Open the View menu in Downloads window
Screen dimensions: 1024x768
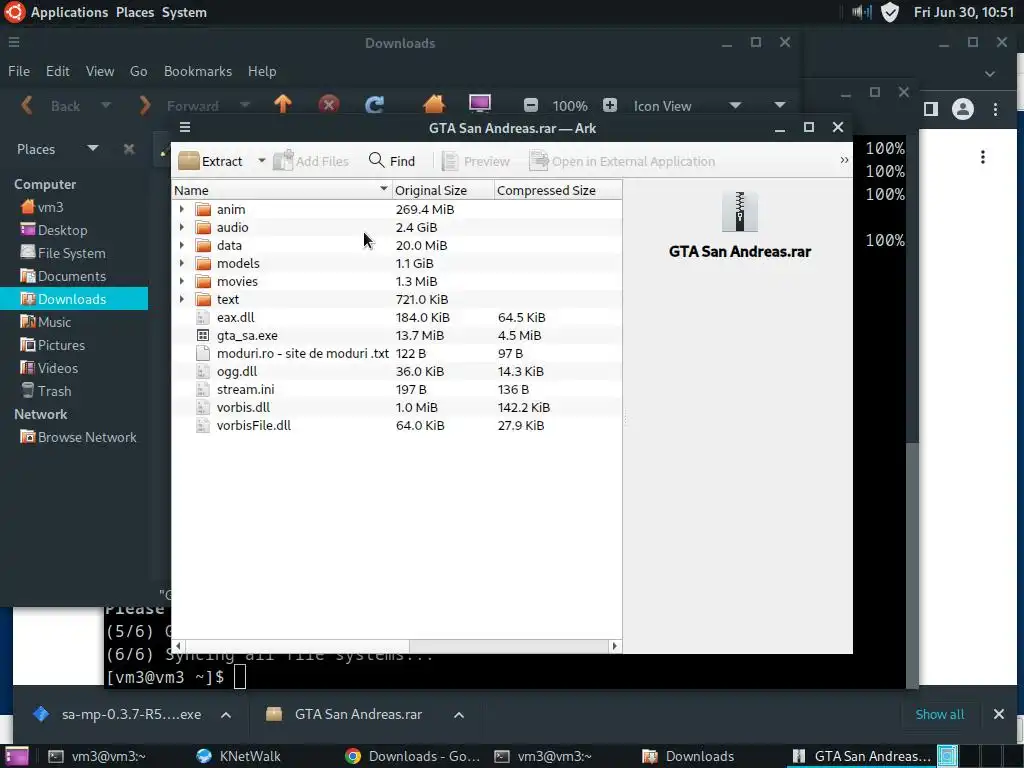(x=100, y=71)
